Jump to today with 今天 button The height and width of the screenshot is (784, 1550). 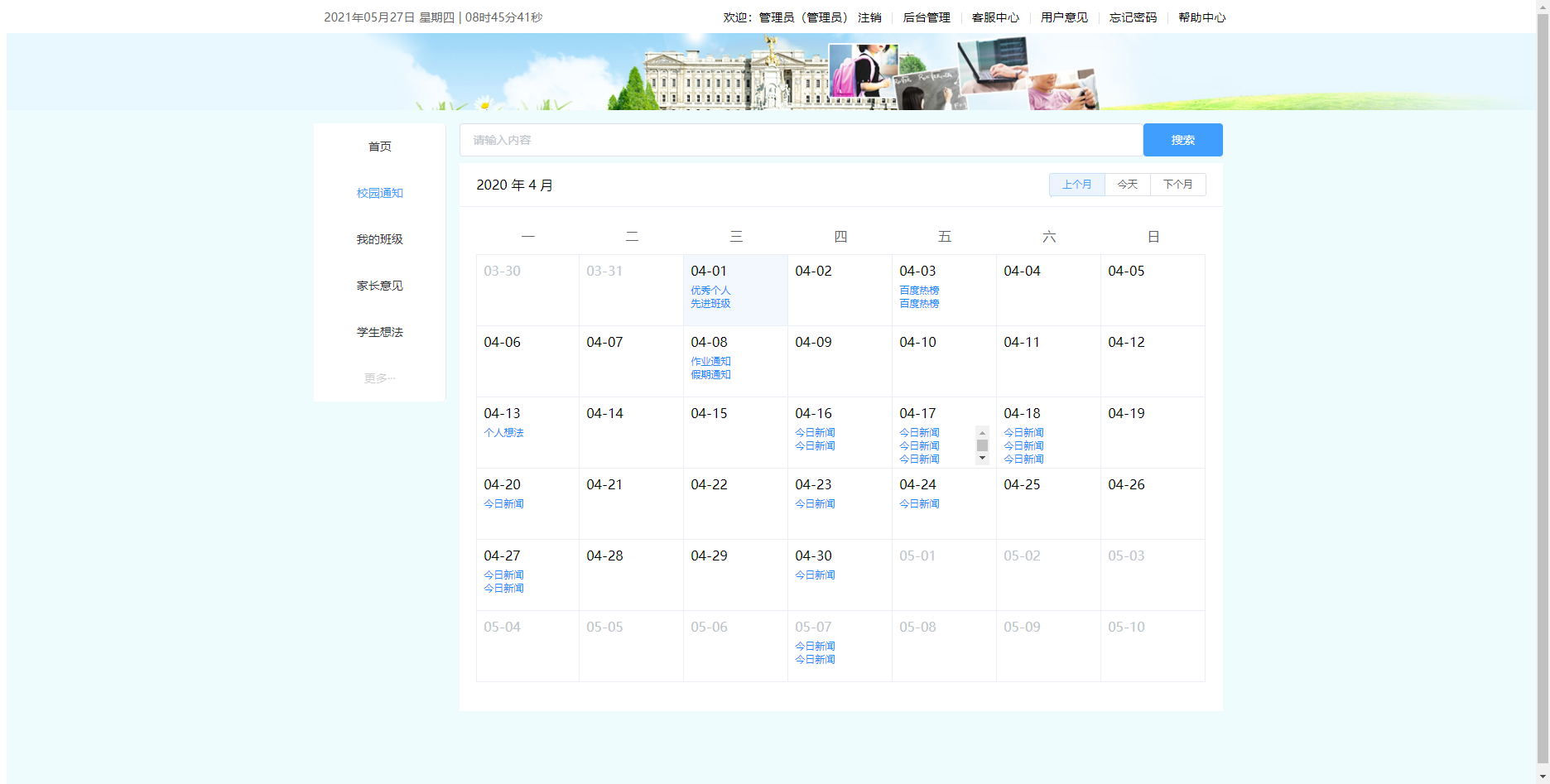[1127, 185]
